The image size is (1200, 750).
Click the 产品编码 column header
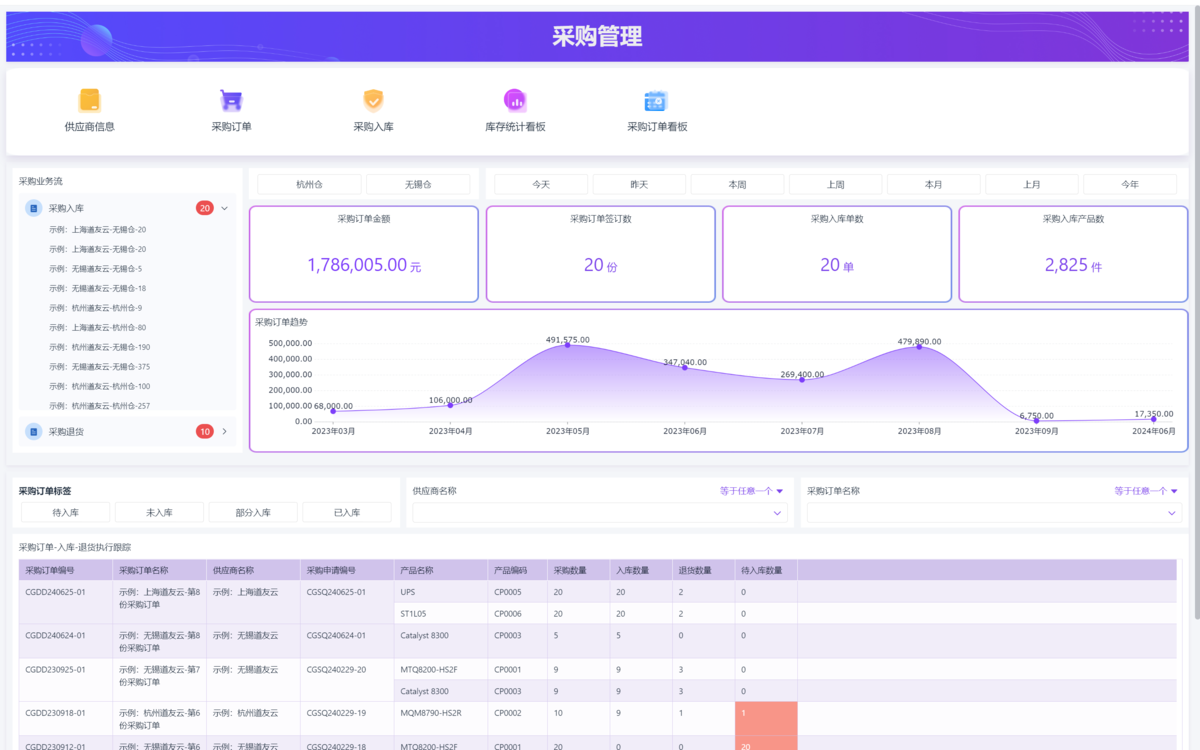click(517, 570)
